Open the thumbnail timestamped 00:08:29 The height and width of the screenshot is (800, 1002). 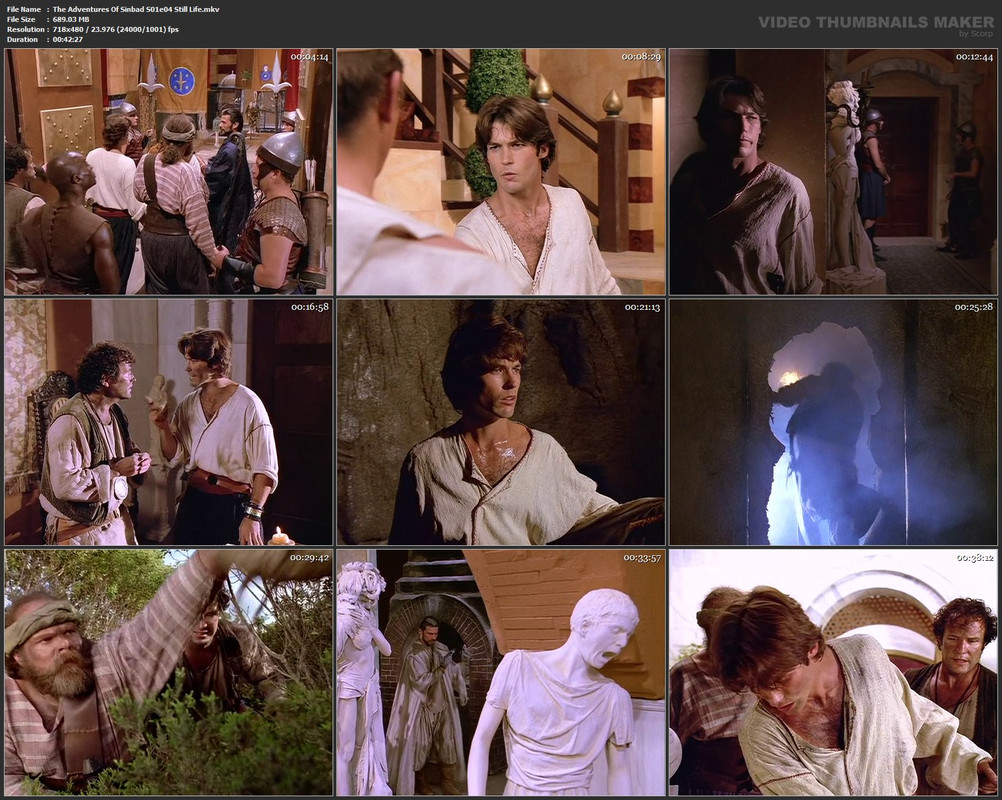(501, 172)
